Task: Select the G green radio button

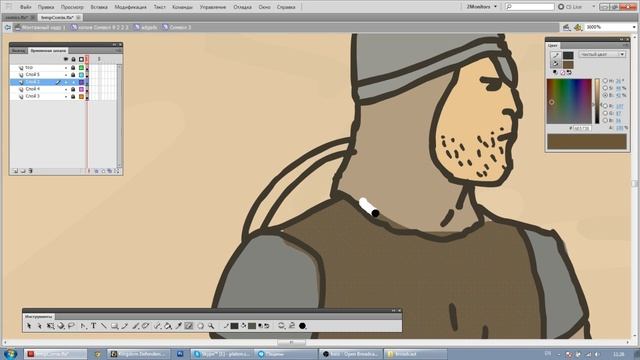Action: (605, 113)
